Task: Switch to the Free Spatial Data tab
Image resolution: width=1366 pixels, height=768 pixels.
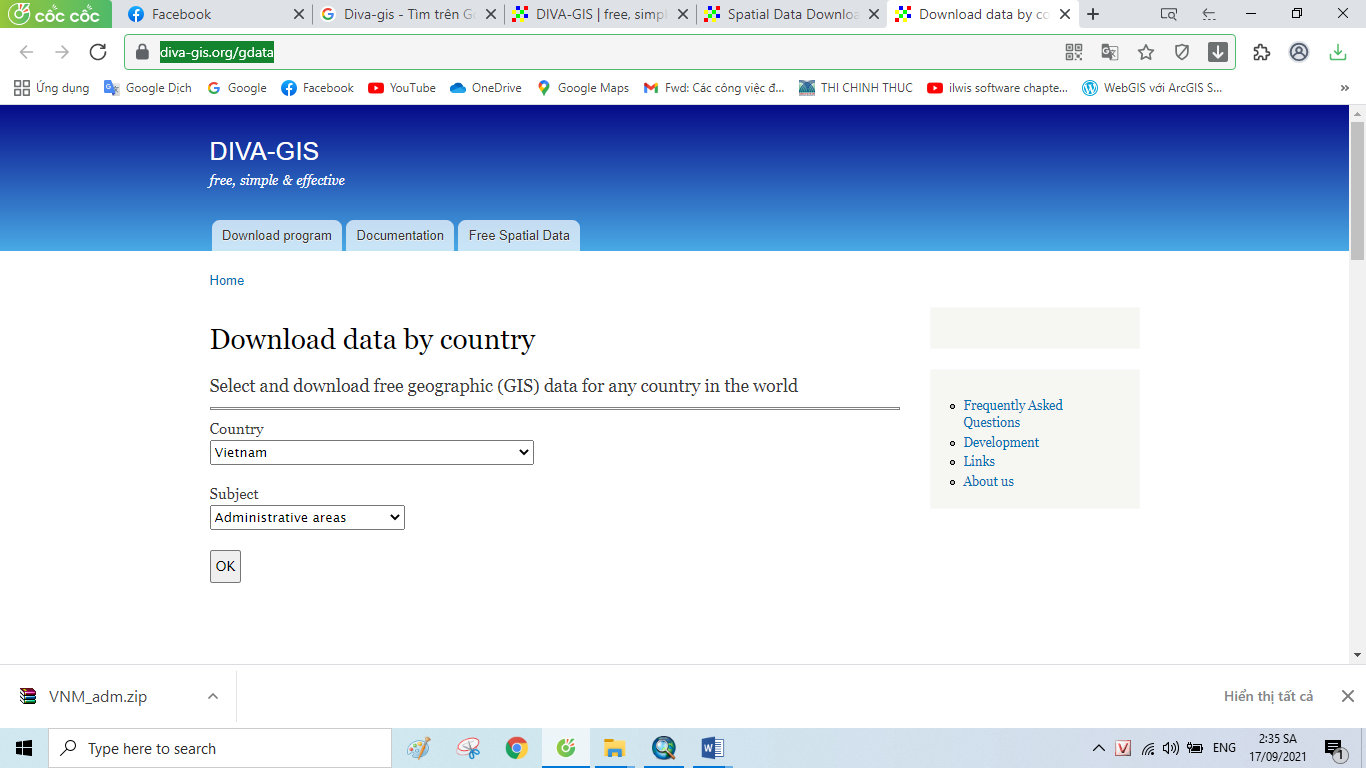Action: (x=519, y=235)
